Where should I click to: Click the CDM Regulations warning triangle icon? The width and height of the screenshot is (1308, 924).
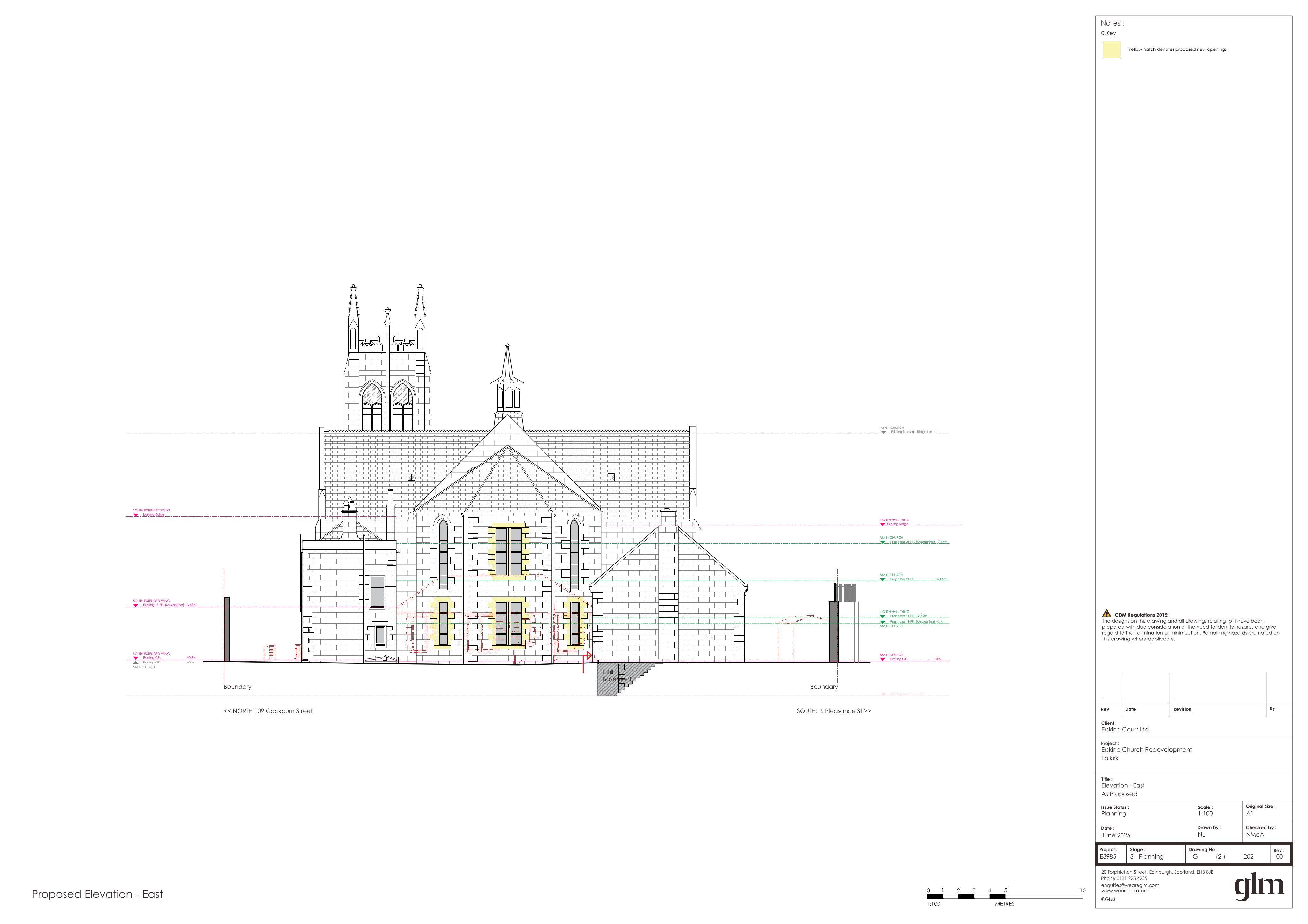(x=1106, y=614)
